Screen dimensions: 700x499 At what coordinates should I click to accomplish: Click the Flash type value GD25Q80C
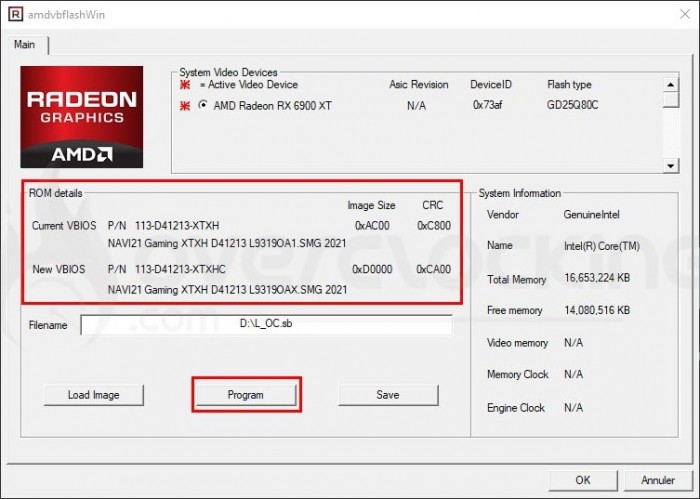pos(572,105)
